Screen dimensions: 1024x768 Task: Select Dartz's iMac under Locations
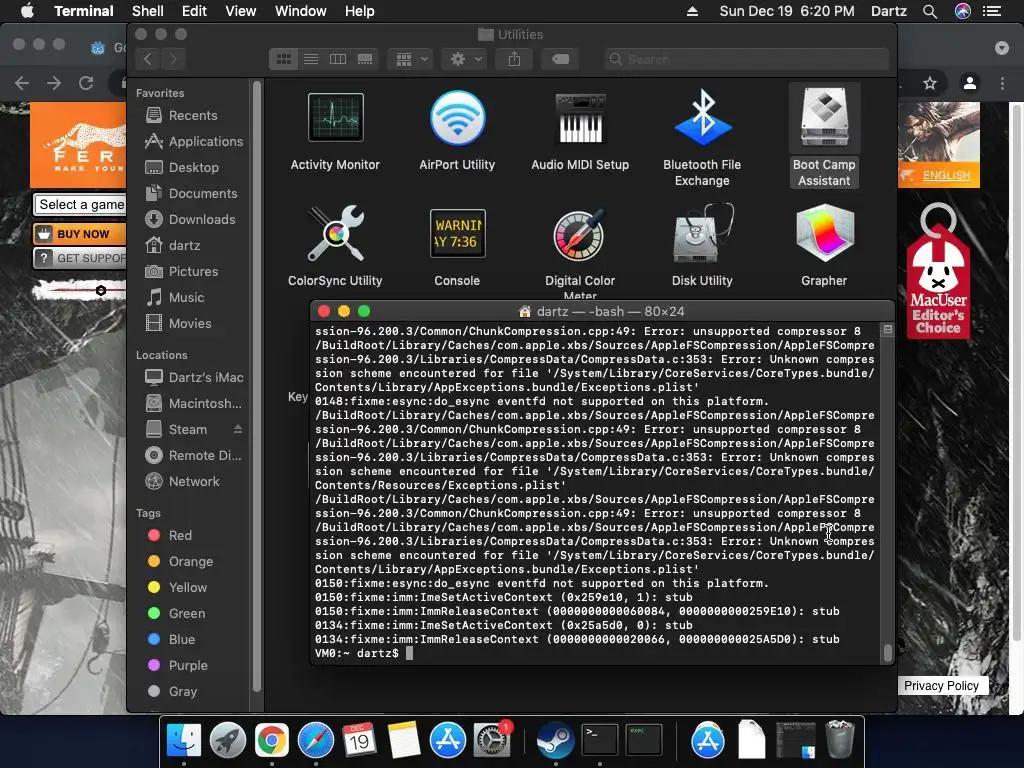click(x=193, y=377)
